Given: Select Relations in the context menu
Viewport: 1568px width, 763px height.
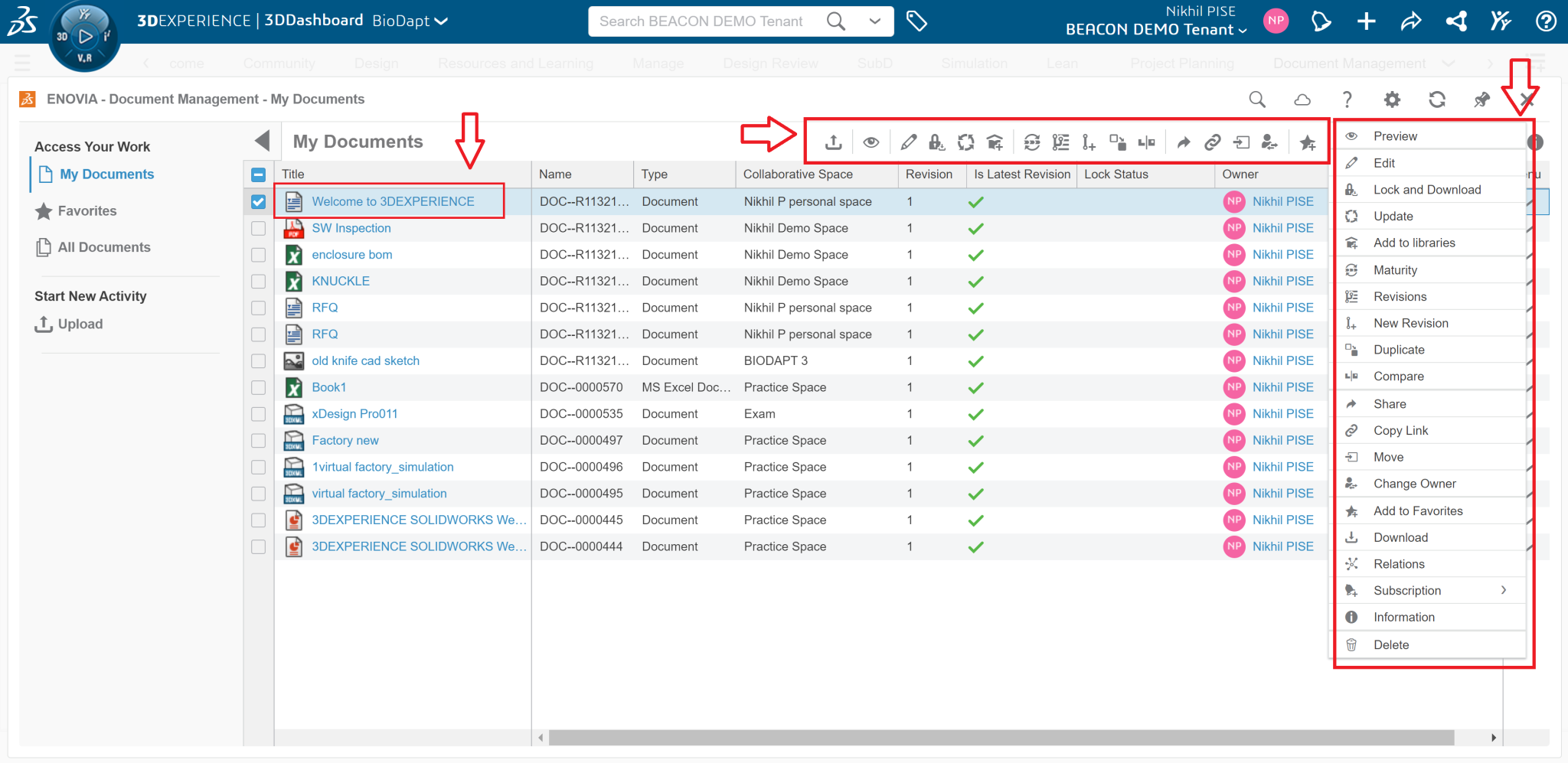Looking at the screenshot, I should coord(1427,564).
